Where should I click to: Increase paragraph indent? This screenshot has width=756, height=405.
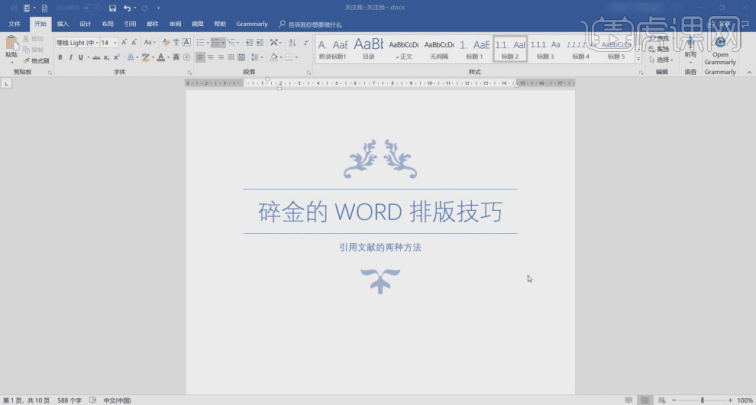[260, 42]
